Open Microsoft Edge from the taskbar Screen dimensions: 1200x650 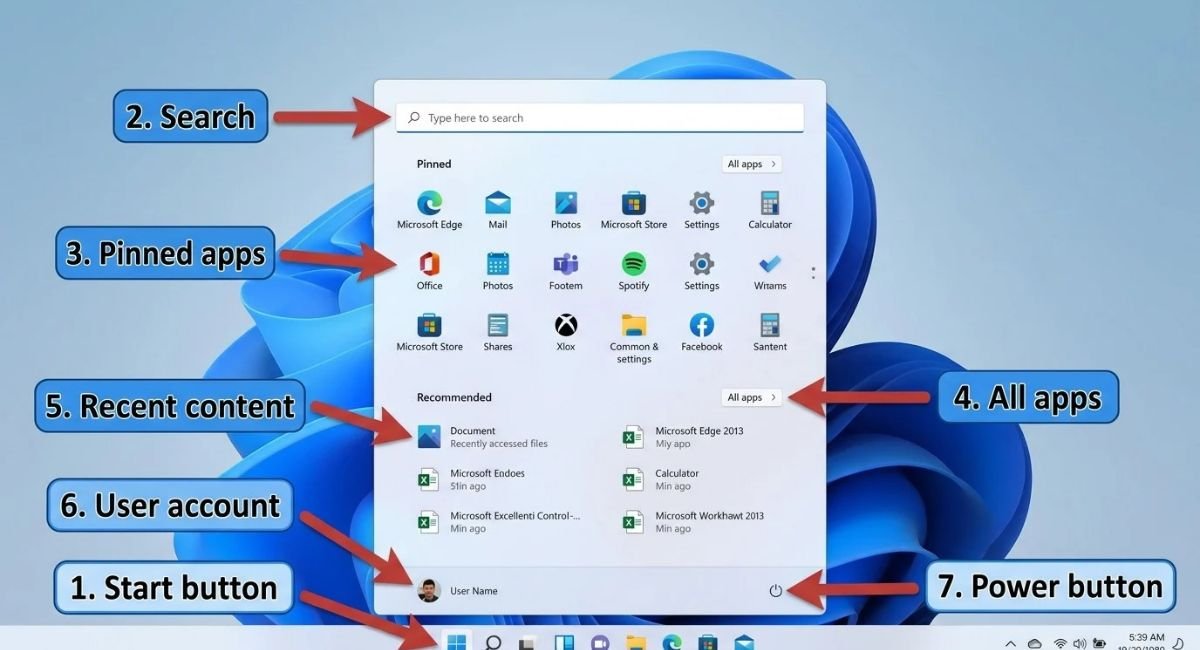[673, 642]
